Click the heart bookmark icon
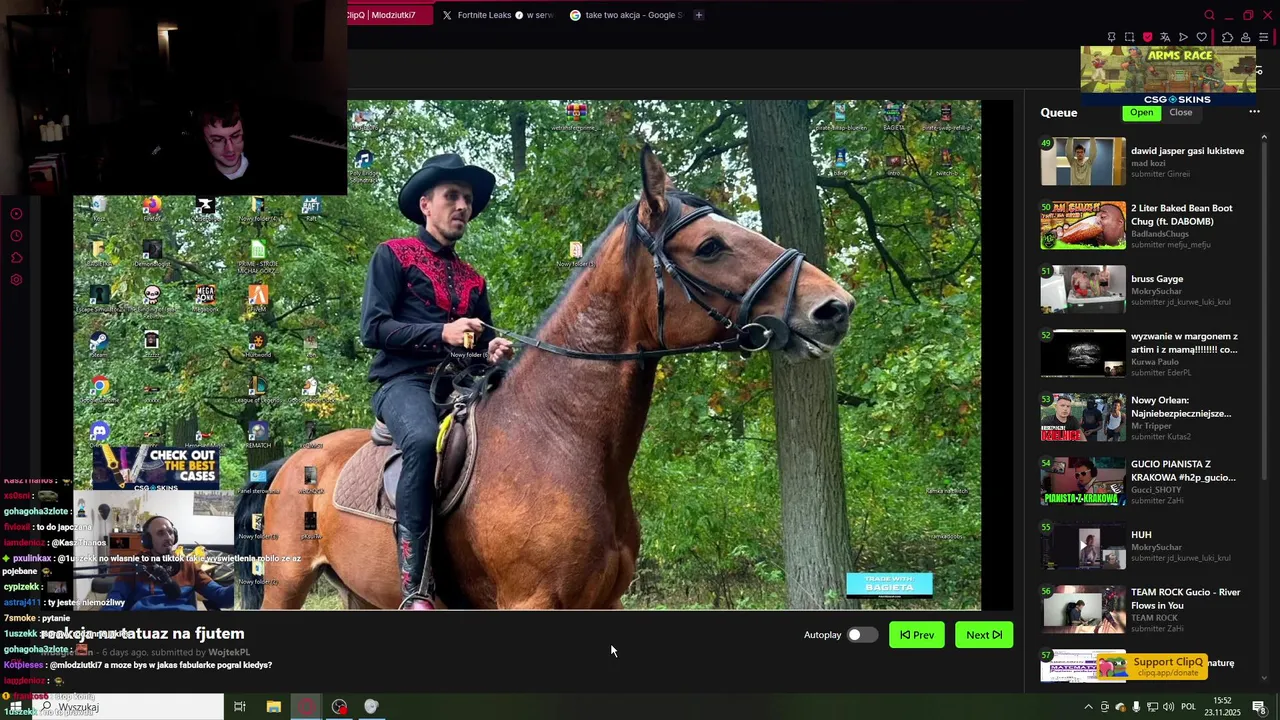The image size is (1280, 720). pyautogui.click(x=1202, y=37)
